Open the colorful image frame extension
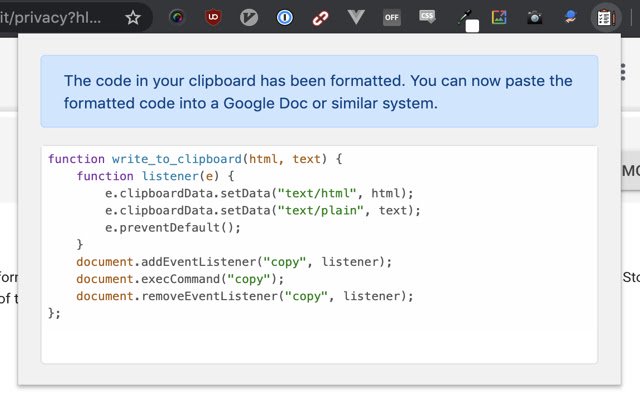This screenshot has height=400, width=640. pyautogui.click(x=499, y=17)
